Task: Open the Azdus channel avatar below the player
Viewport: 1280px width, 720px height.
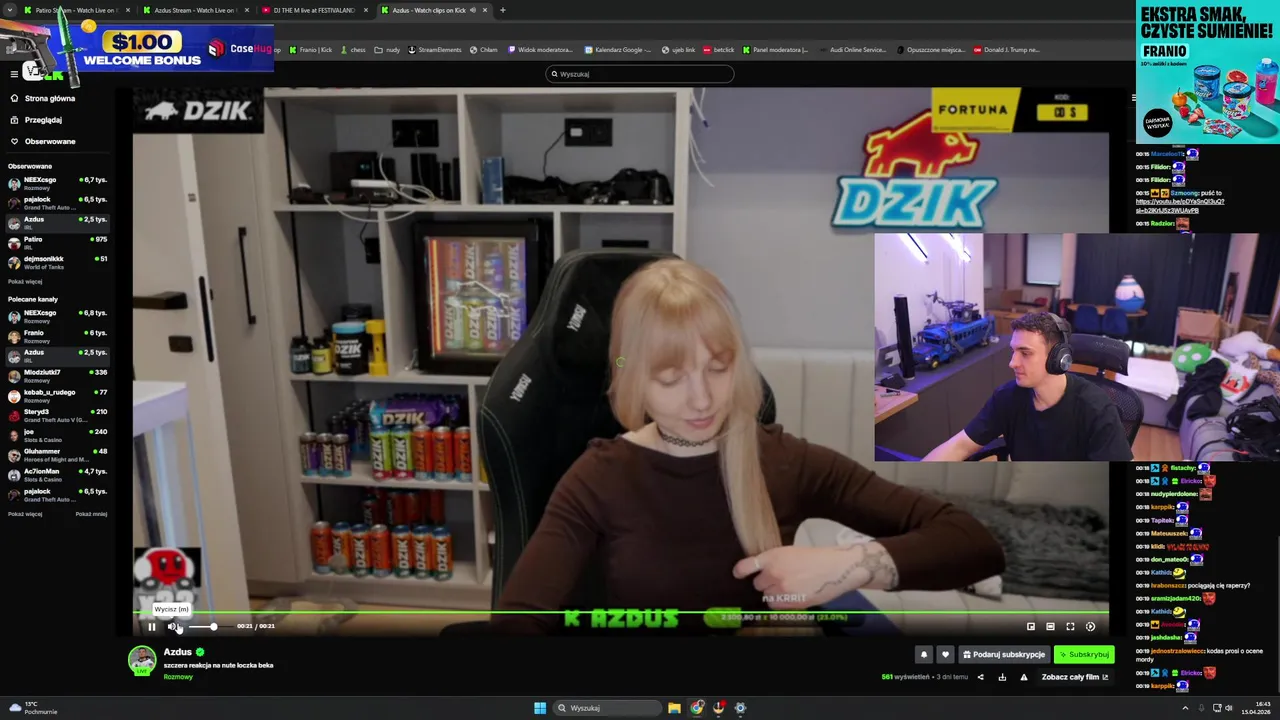Action: (x=142, y=660)
